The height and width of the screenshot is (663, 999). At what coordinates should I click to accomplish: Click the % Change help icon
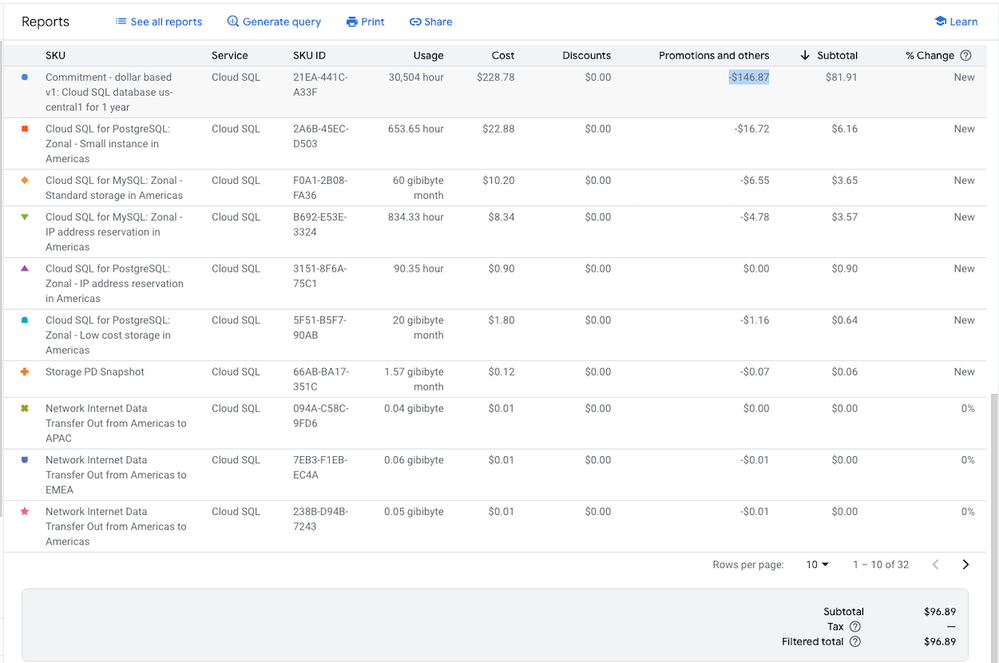[x=966, y=55]
